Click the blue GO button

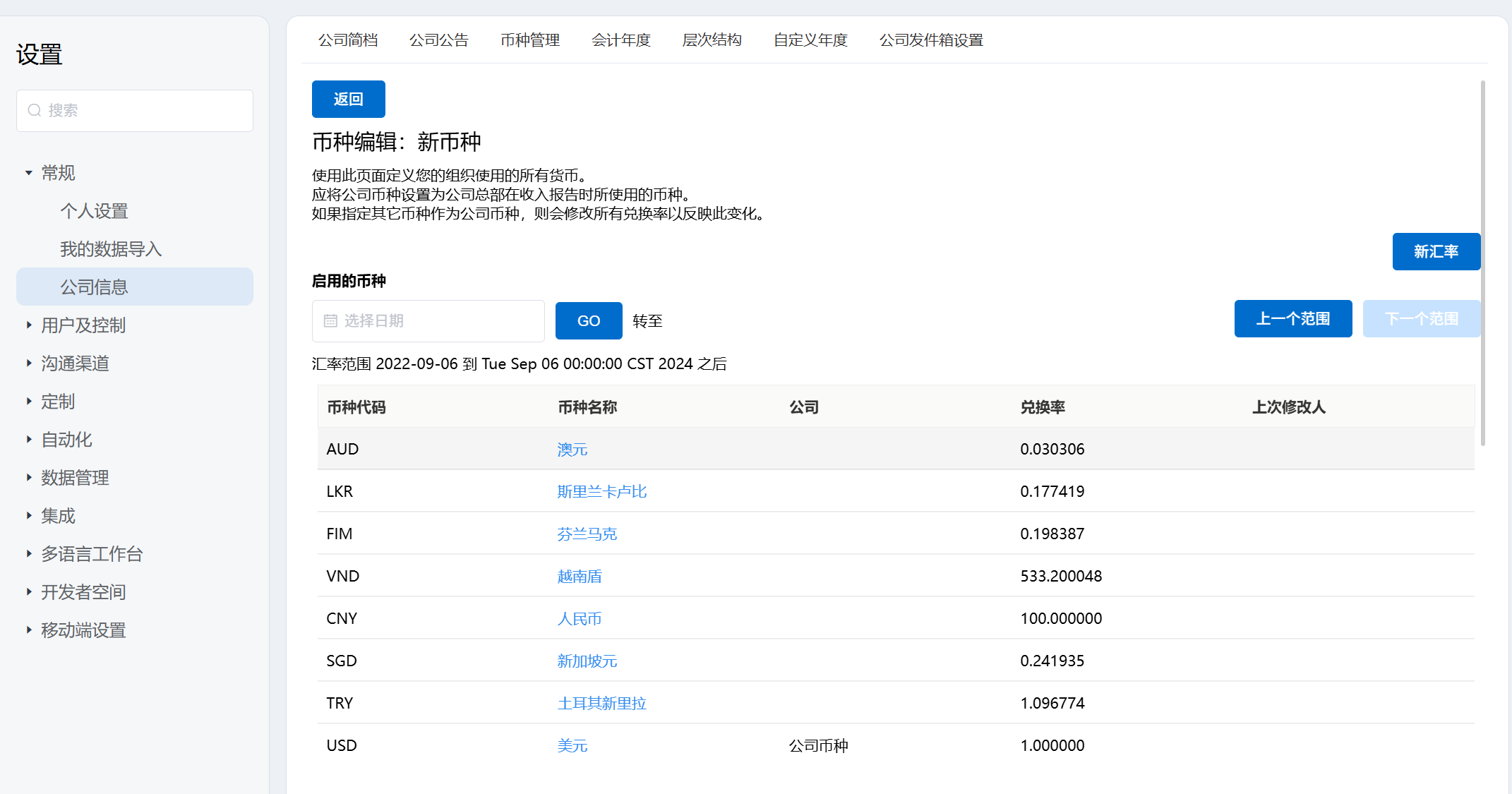tap(588, 321)
